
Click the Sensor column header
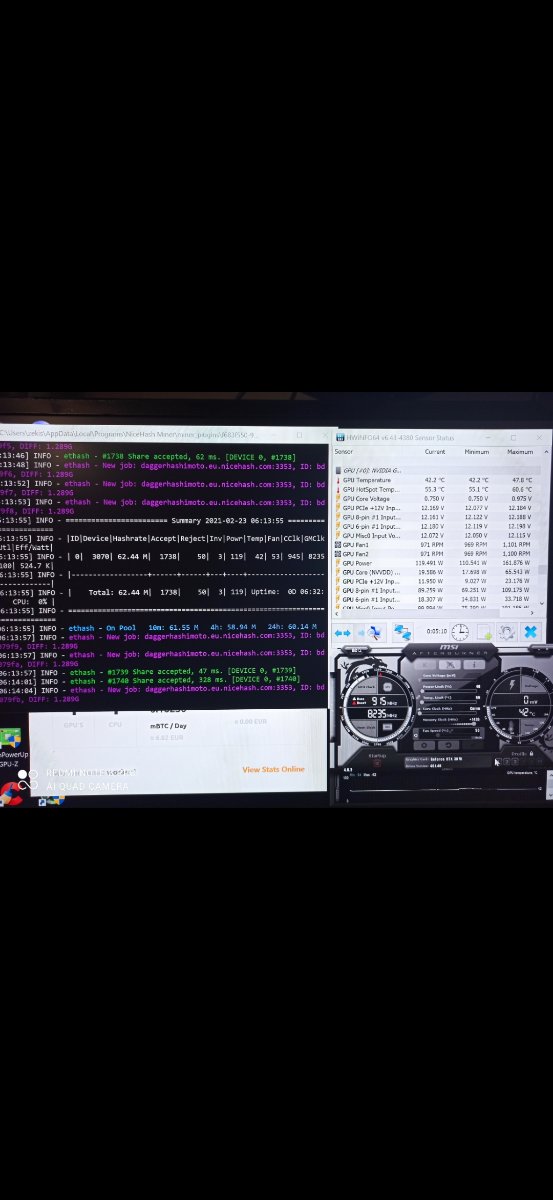point(344,452)
